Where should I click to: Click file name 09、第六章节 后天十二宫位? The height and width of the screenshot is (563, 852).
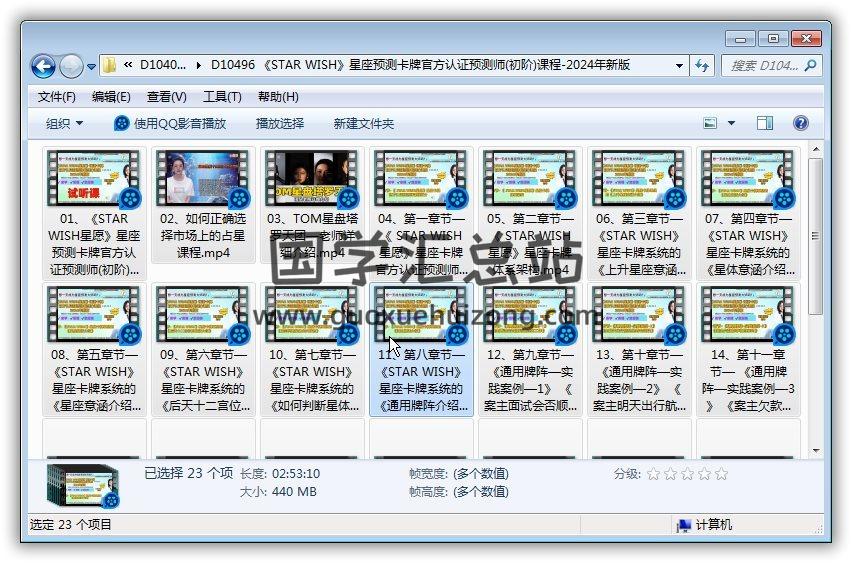[203, 380]
